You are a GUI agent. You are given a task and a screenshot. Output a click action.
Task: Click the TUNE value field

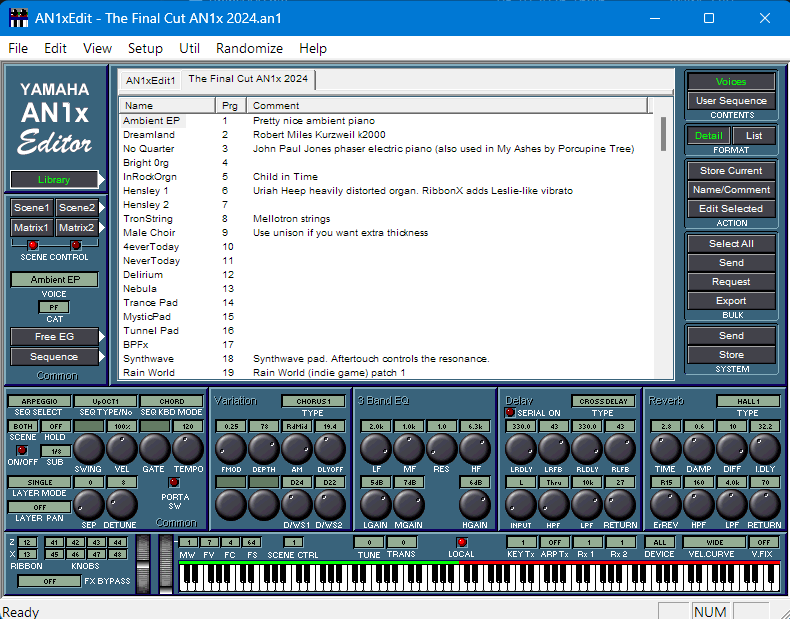pos(369,542)
